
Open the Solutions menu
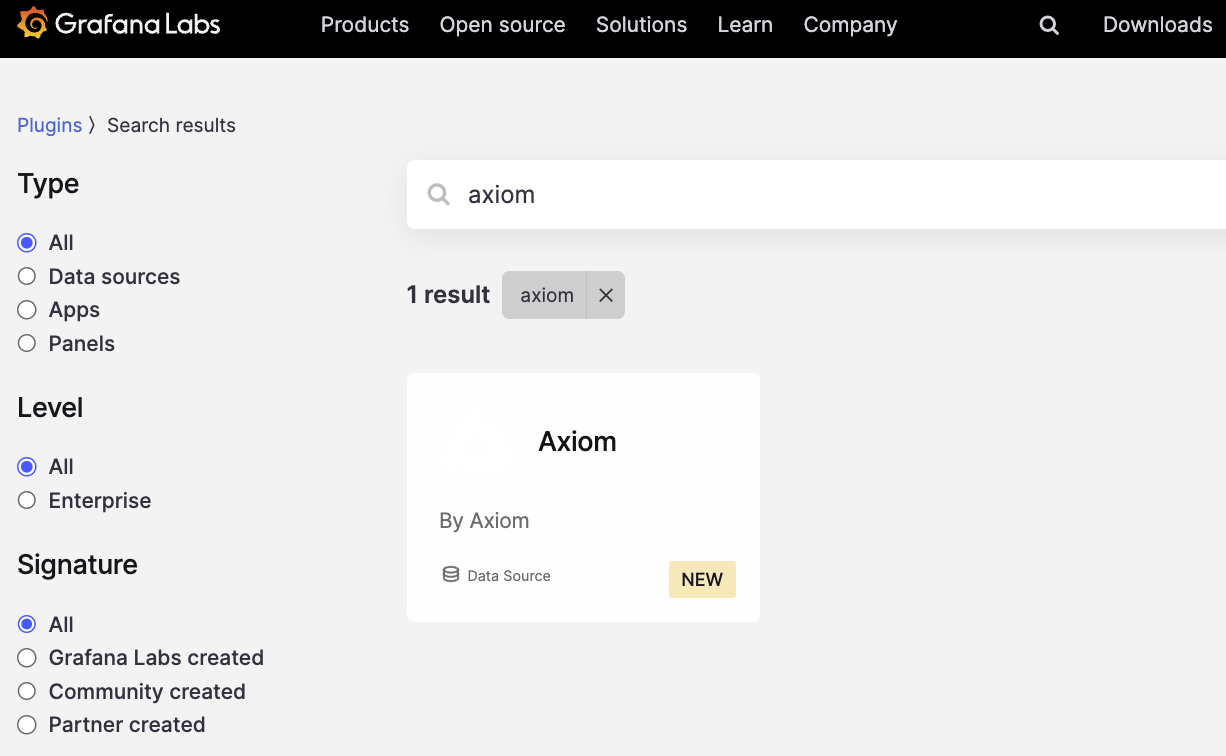click(641, 25)
